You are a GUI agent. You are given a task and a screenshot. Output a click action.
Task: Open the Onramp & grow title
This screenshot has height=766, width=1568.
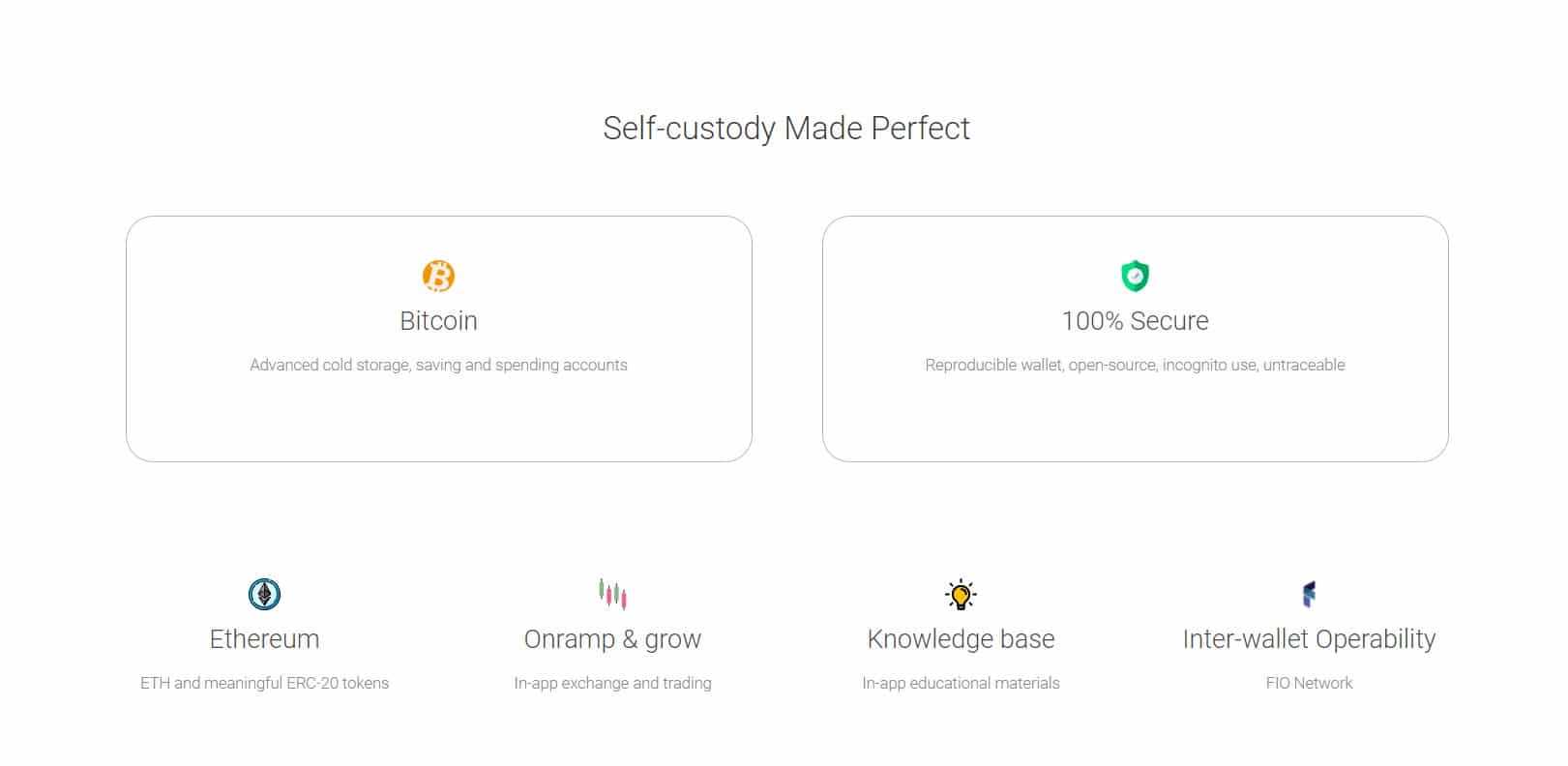pos(612,639)
